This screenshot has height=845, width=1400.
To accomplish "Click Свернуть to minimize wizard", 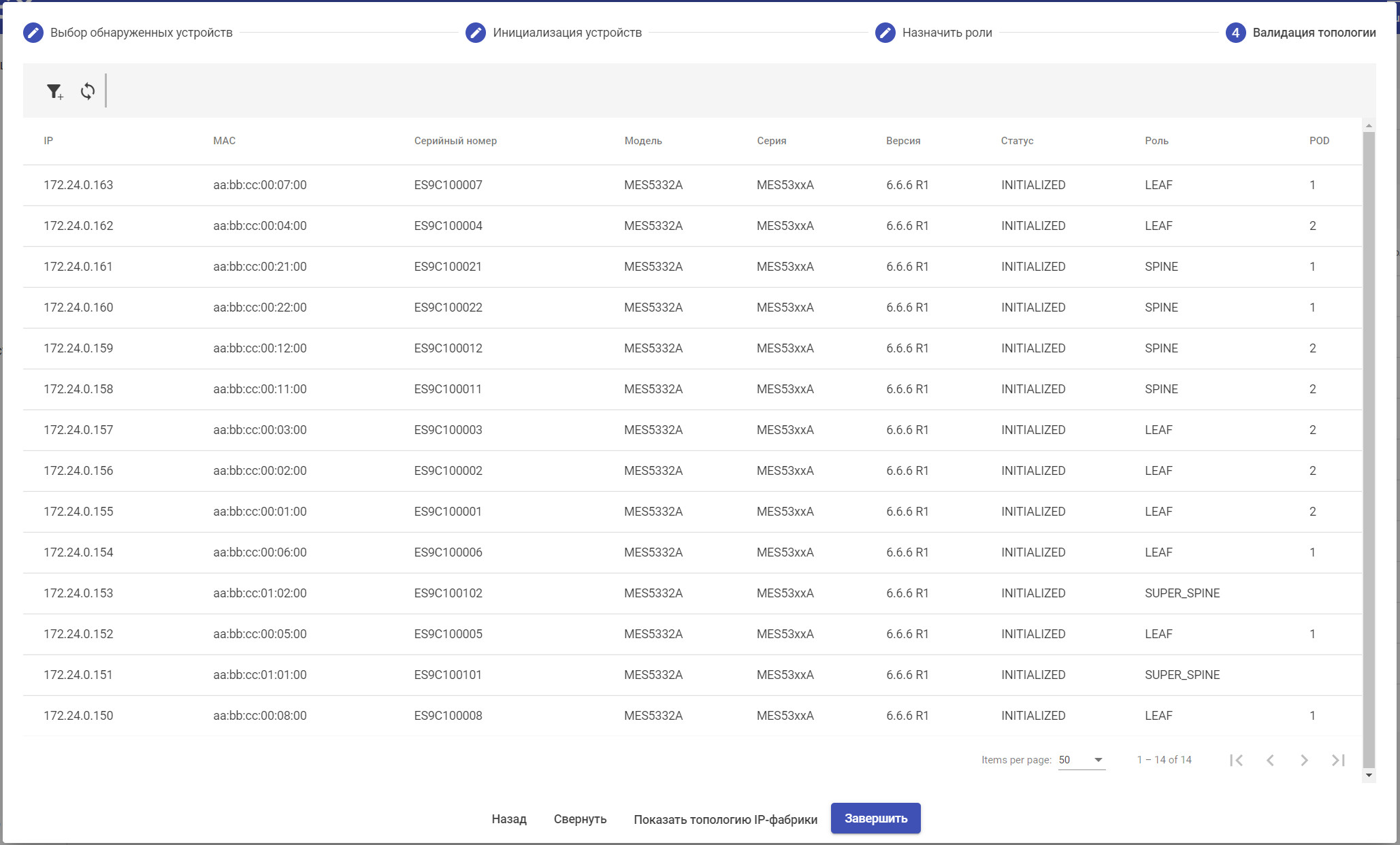I will coord(580,818).
